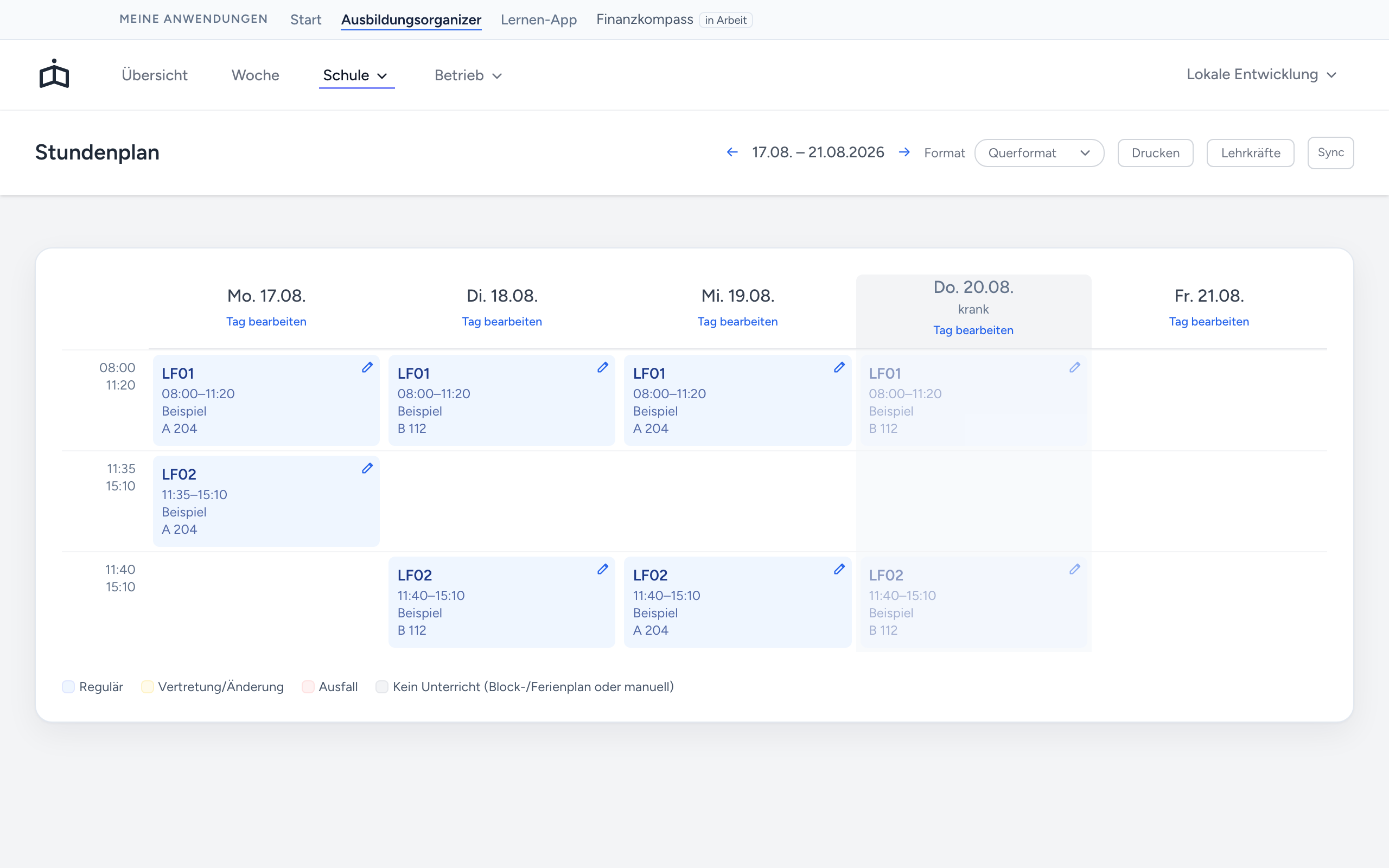
Task: Click the 11:40 time row label
Action: (x=120, y=570)
